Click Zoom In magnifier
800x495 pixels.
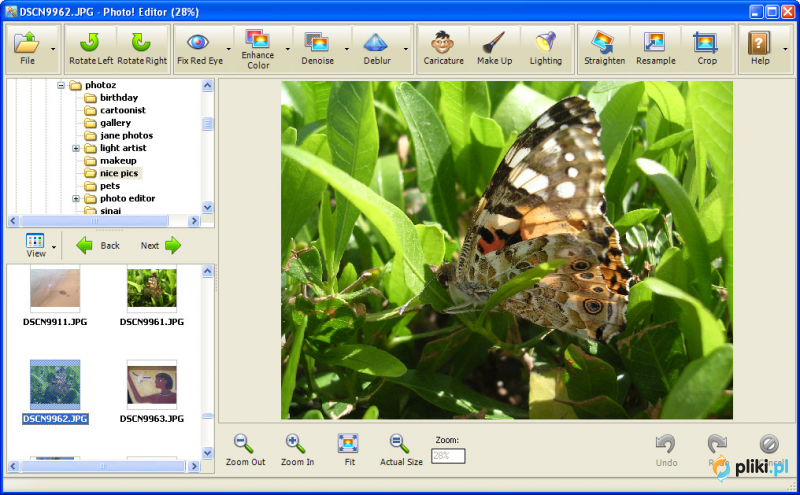pyautogui.click(x=297, y=450)
